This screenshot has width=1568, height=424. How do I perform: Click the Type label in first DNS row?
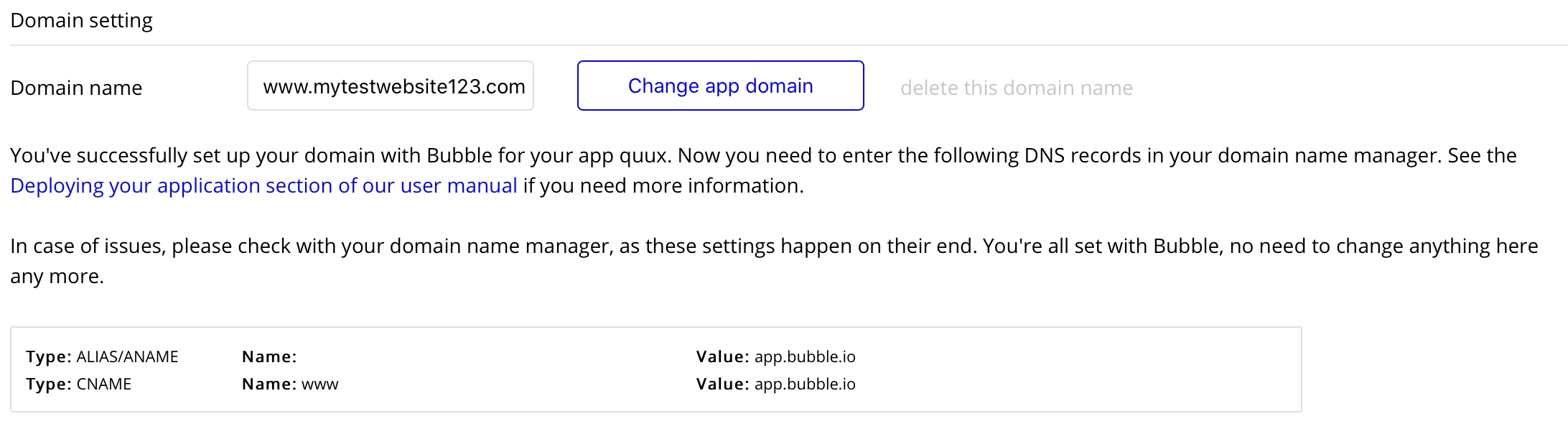pyautogui.click(x=49, y=356)
